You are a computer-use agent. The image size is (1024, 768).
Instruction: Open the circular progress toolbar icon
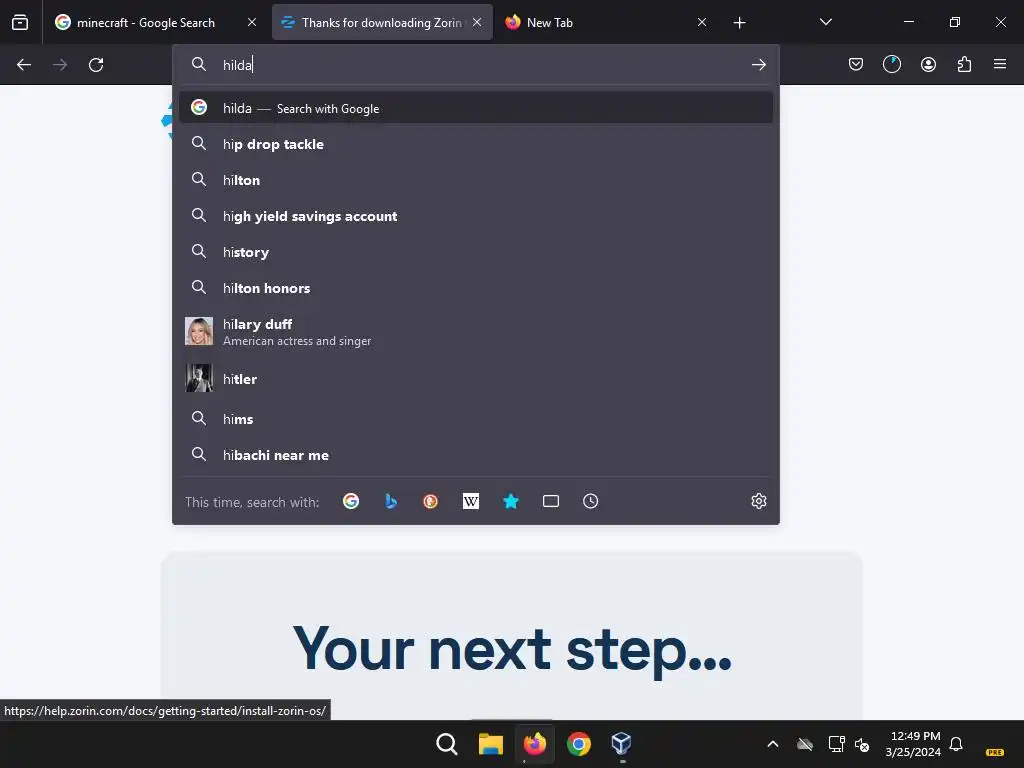click(892, 64)
